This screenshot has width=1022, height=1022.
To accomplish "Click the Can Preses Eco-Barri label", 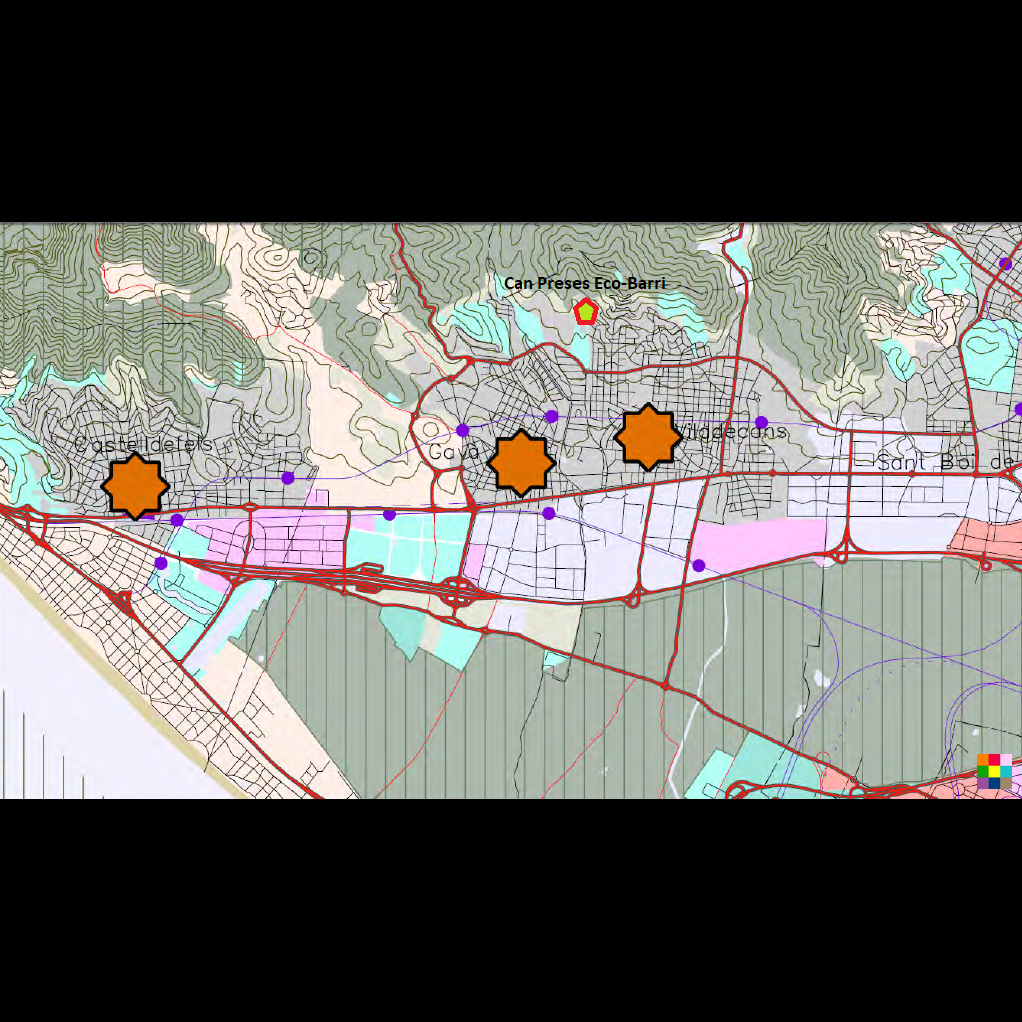I will point(584,284).
